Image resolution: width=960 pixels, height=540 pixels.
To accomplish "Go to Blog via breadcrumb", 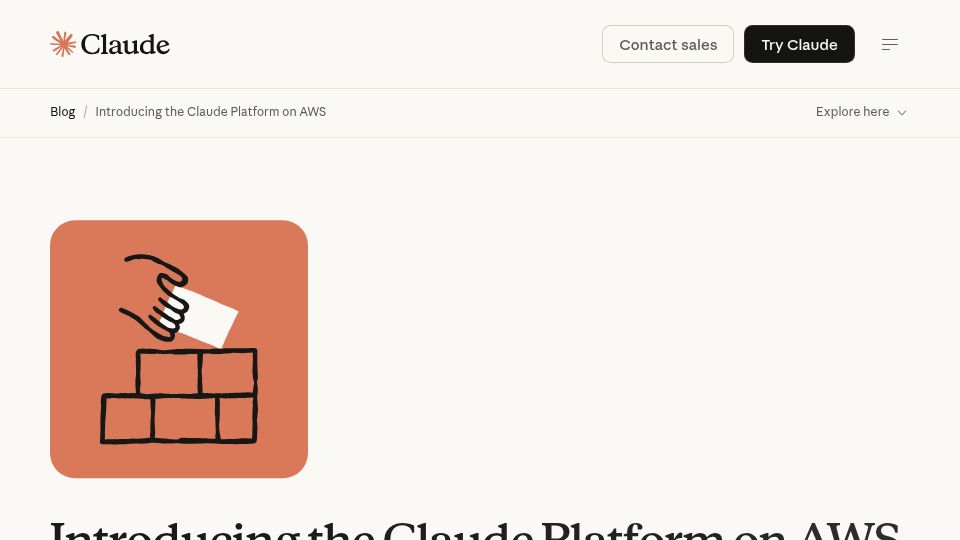I will 62,112.
